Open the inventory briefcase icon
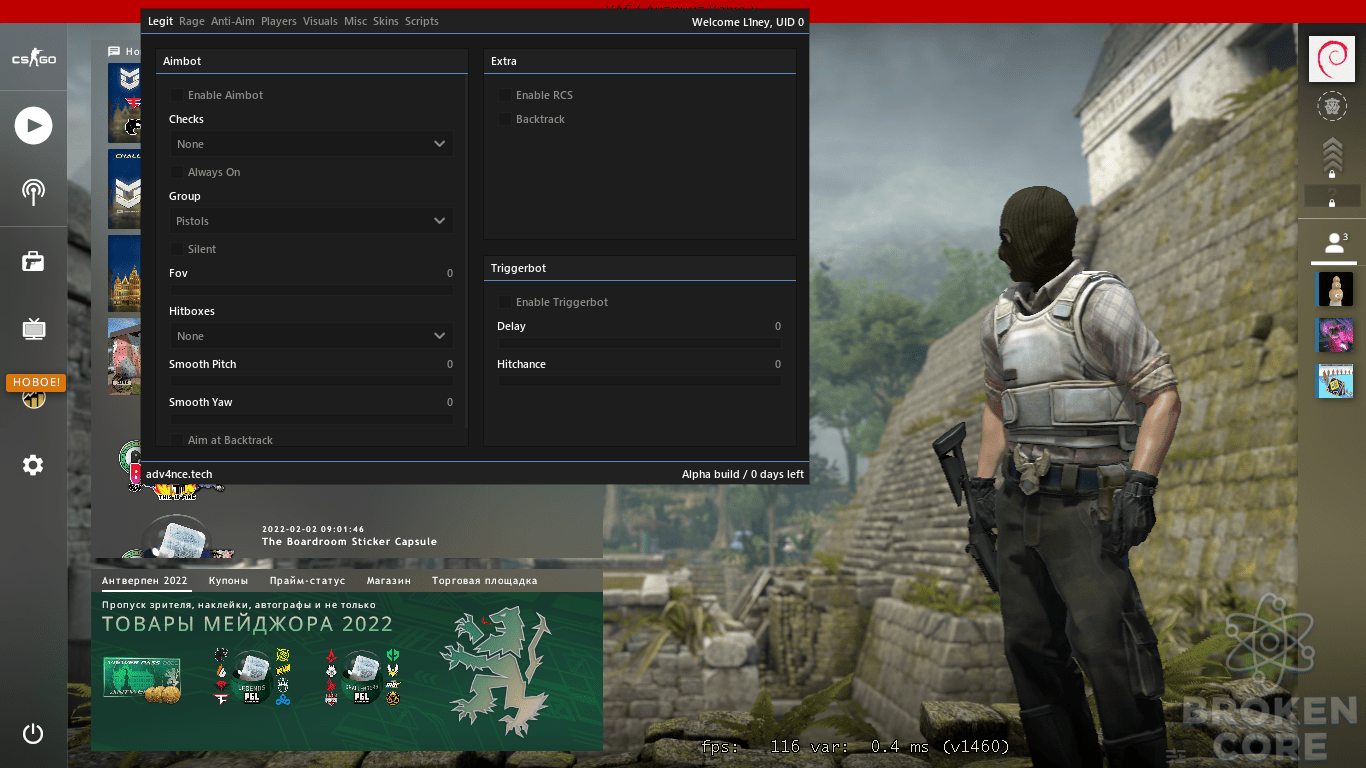This screenshot has height=768, width=1366. click(x=33, y=262)
